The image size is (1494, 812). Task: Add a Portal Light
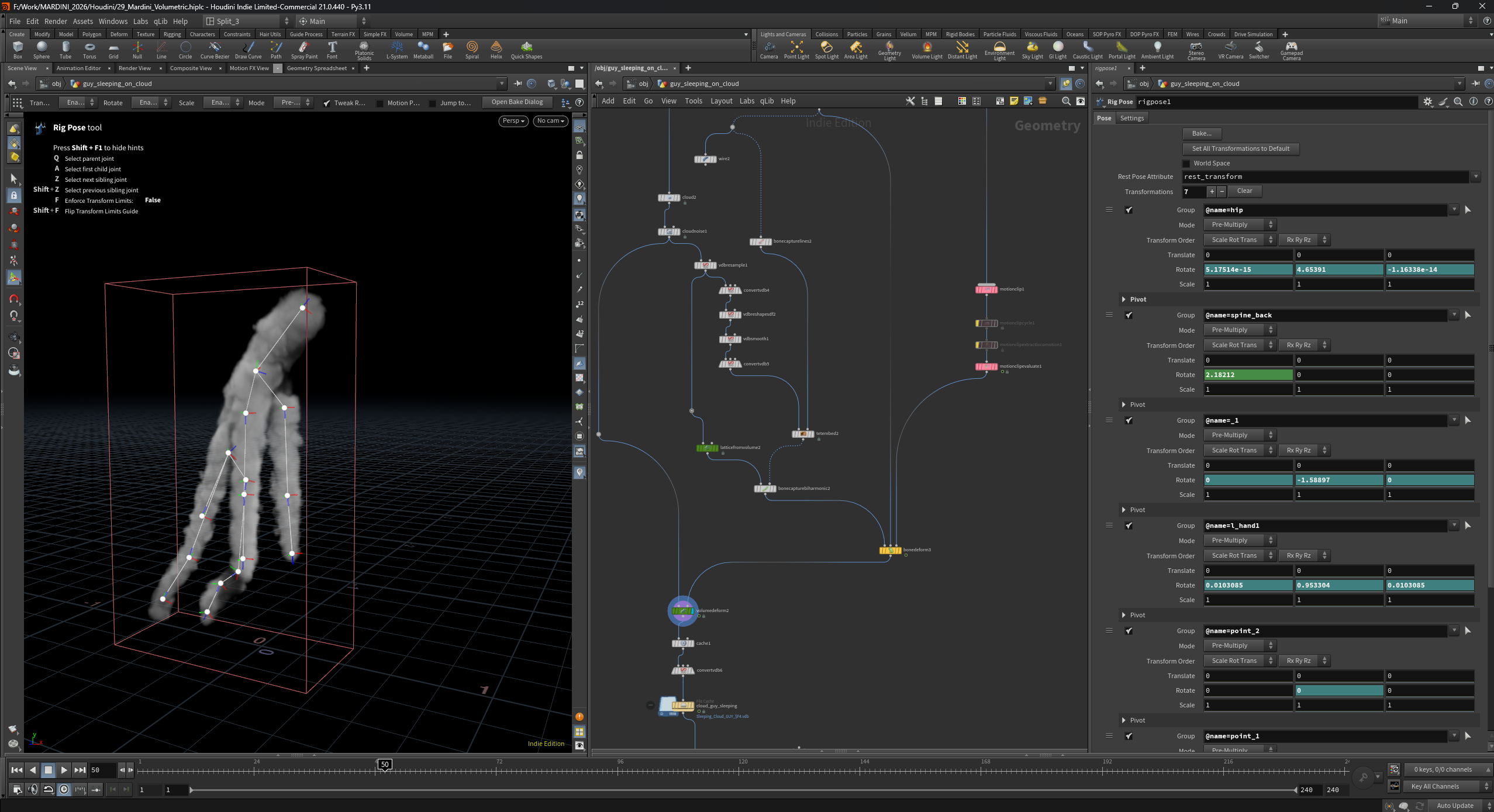coord(1122,50)
